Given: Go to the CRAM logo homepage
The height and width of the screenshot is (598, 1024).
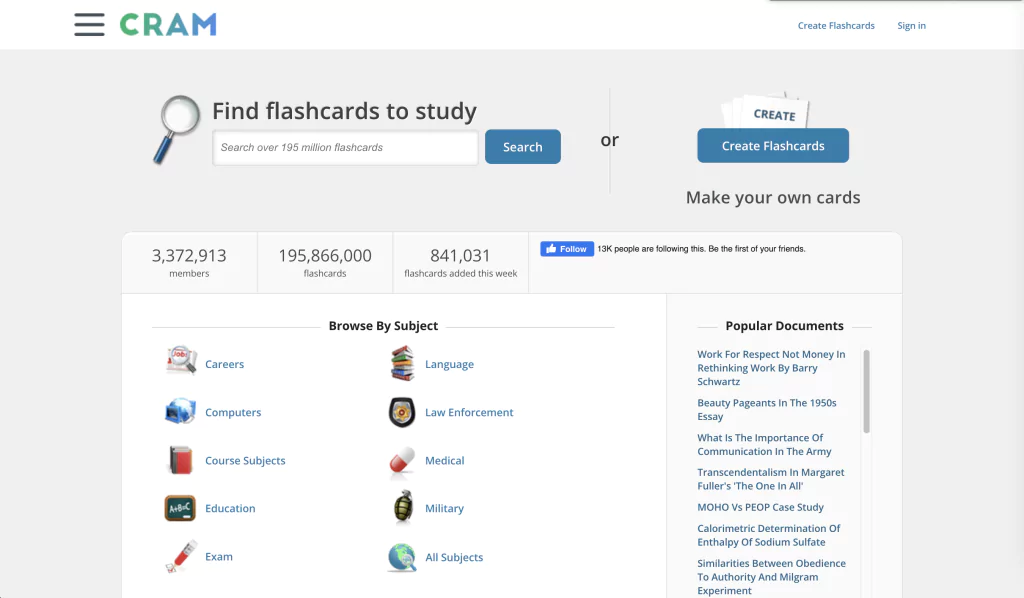Looking at the screenshot, I should point(168,25).
